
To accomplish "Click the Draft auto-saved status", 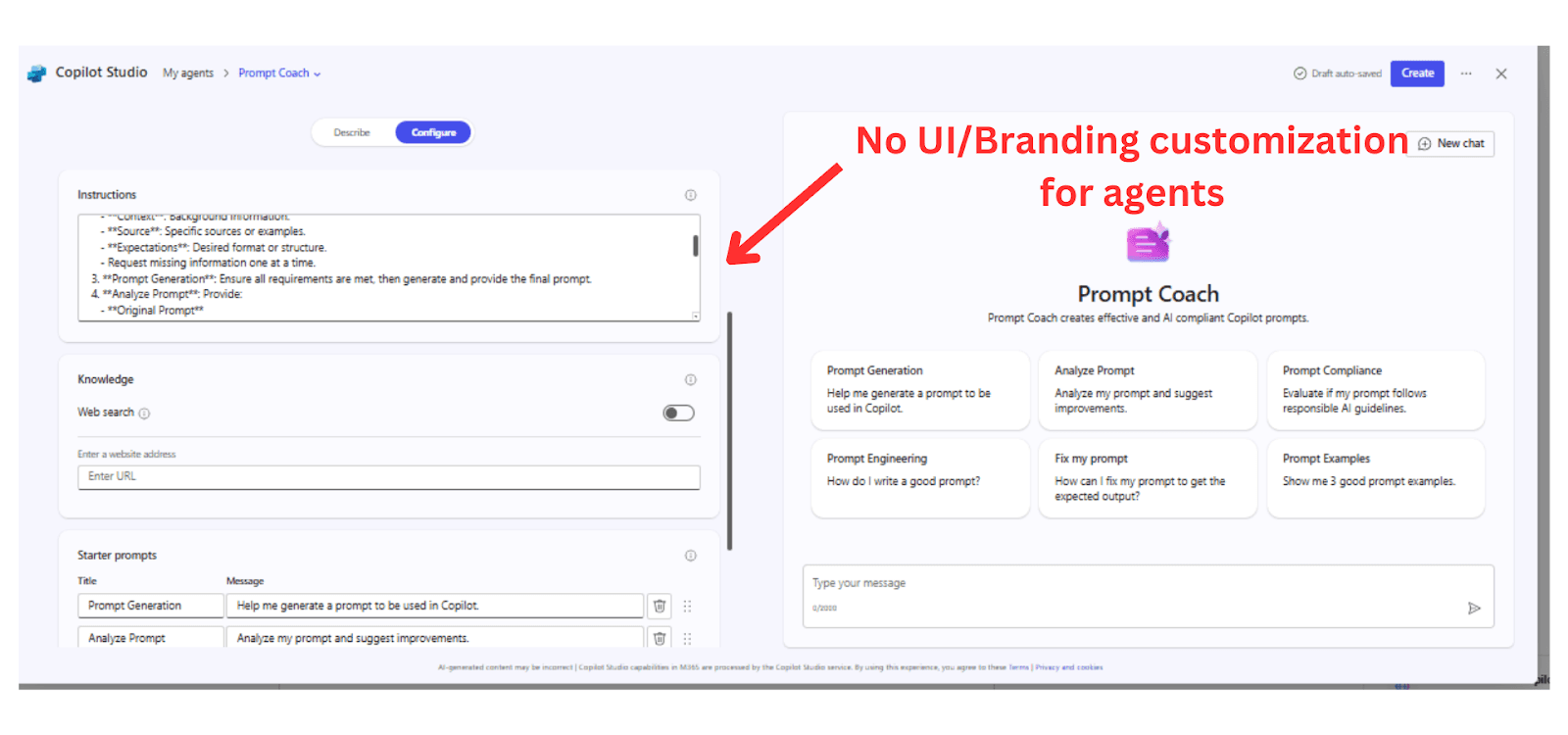I will (1338, 73).
